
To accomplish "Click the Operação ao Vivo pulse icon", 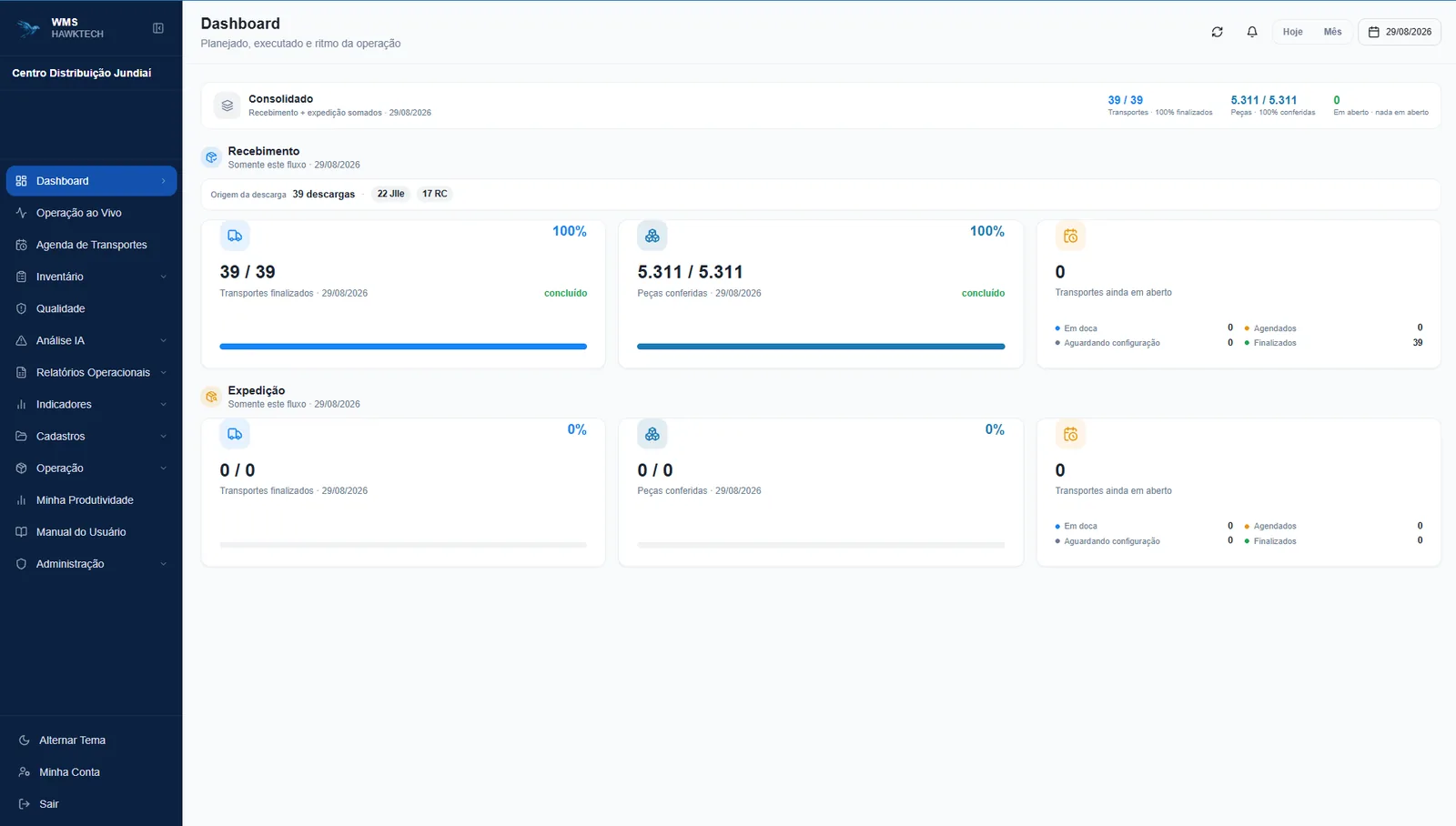I will pyautogui.click(x=21, y=213).
